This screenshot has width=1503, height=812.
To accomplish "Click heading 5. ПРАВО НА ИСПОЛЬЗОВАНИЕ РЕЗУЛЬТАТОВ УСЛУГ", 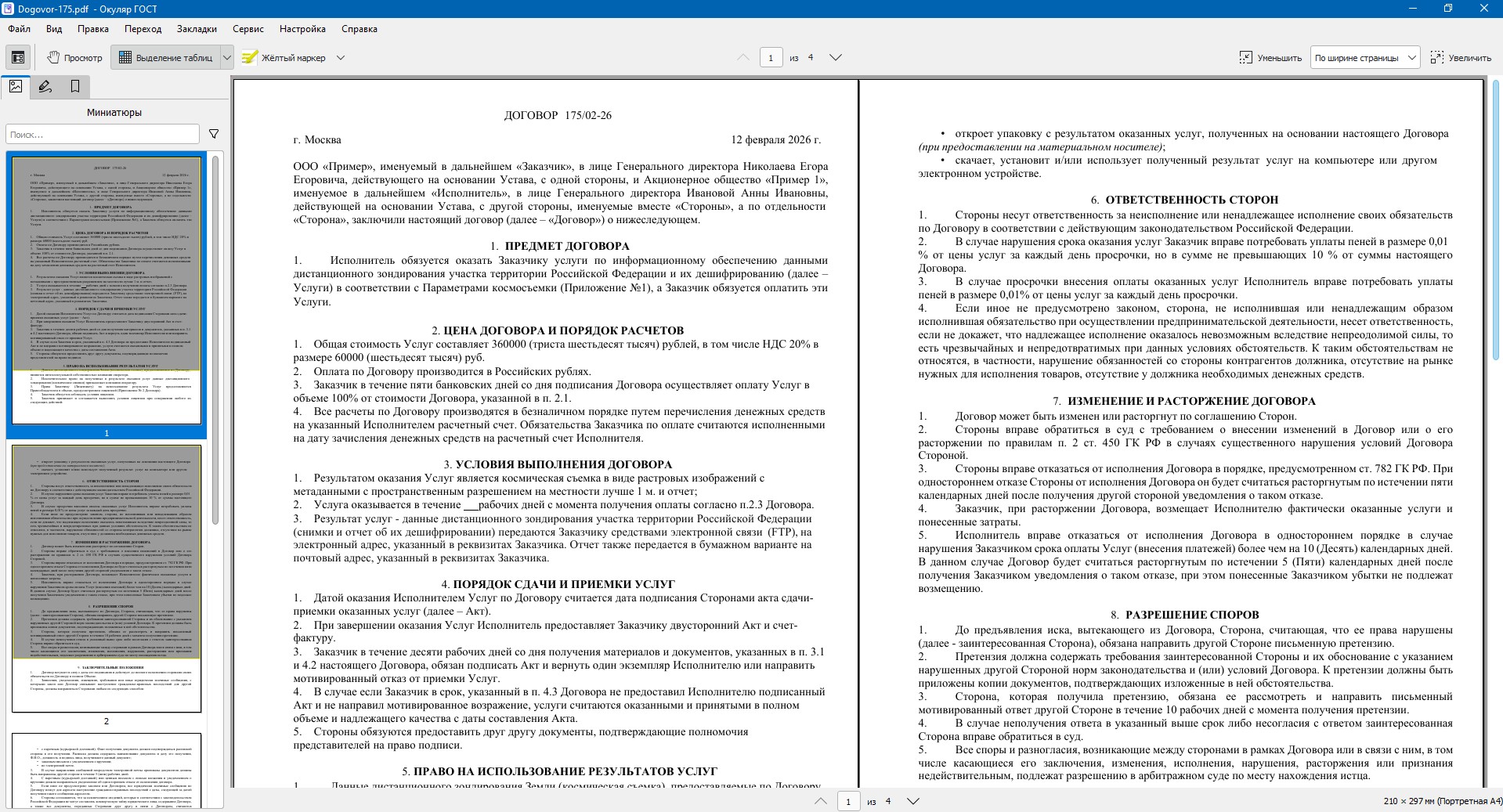I will click(x=559, y=771).
